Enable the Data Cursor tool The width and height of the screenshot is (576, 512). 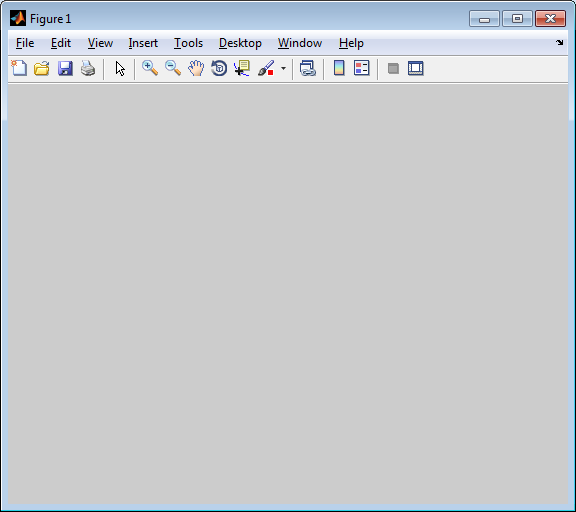point(242,68)
